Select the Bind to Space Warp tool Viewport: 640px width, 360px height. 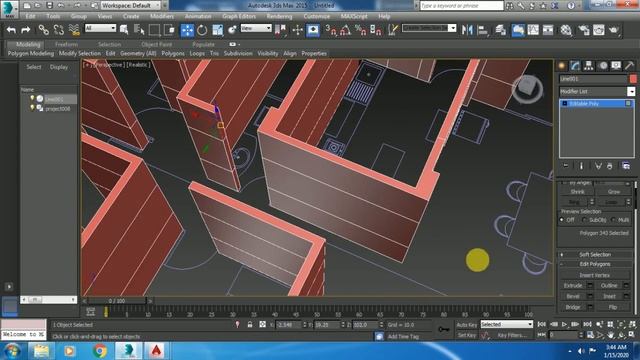click(73, 30)
